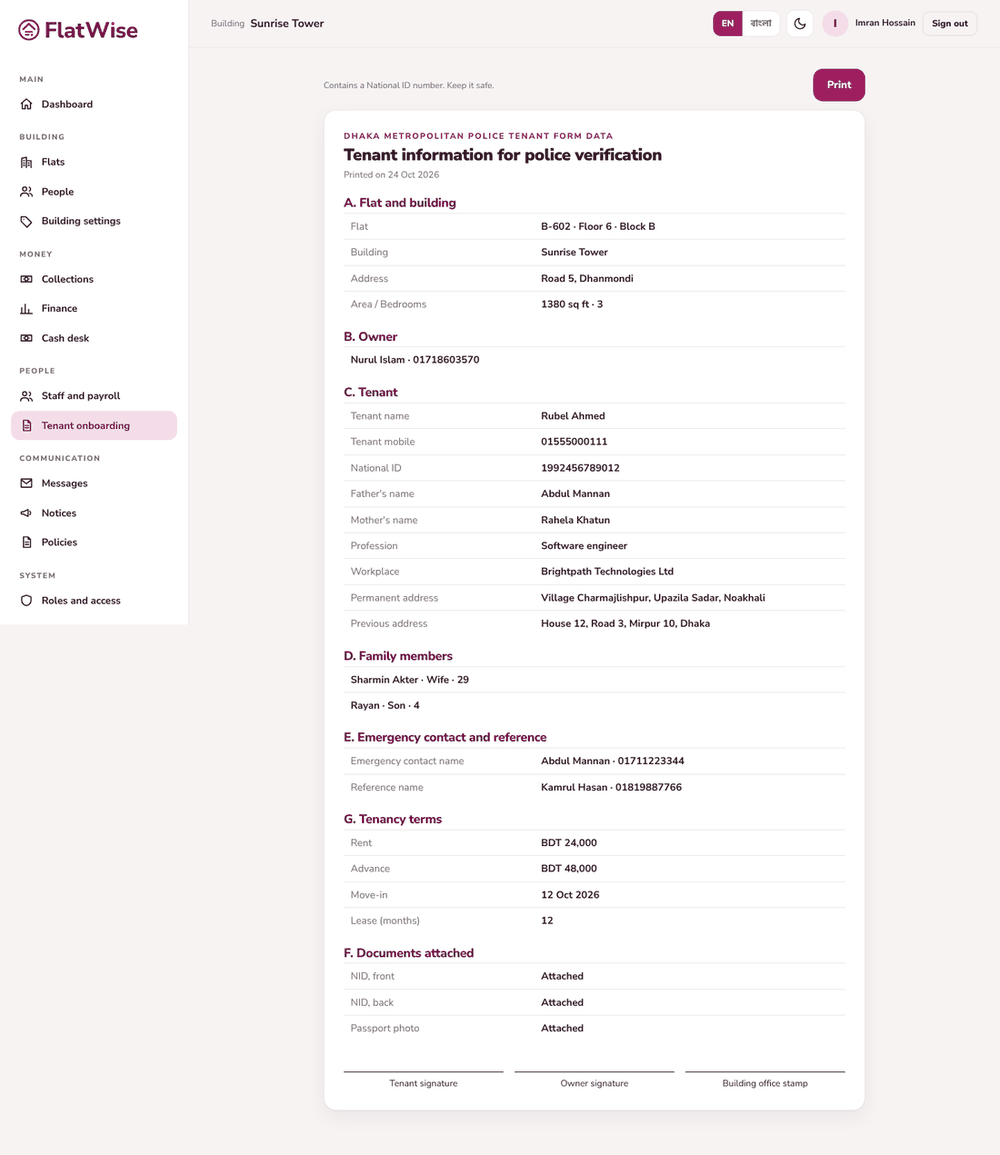Viewport: 1000px width, 1155px height.
Task: Click family member Sharmin Akter · Wife · 29
Action: pos(409,679)
